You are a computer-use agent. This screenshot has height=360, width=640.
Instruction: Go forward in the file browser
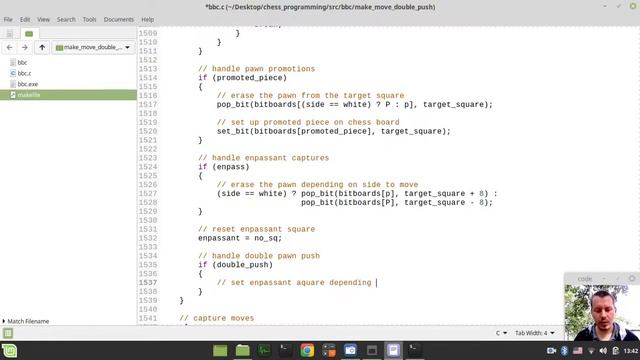(x=25, y=47)
